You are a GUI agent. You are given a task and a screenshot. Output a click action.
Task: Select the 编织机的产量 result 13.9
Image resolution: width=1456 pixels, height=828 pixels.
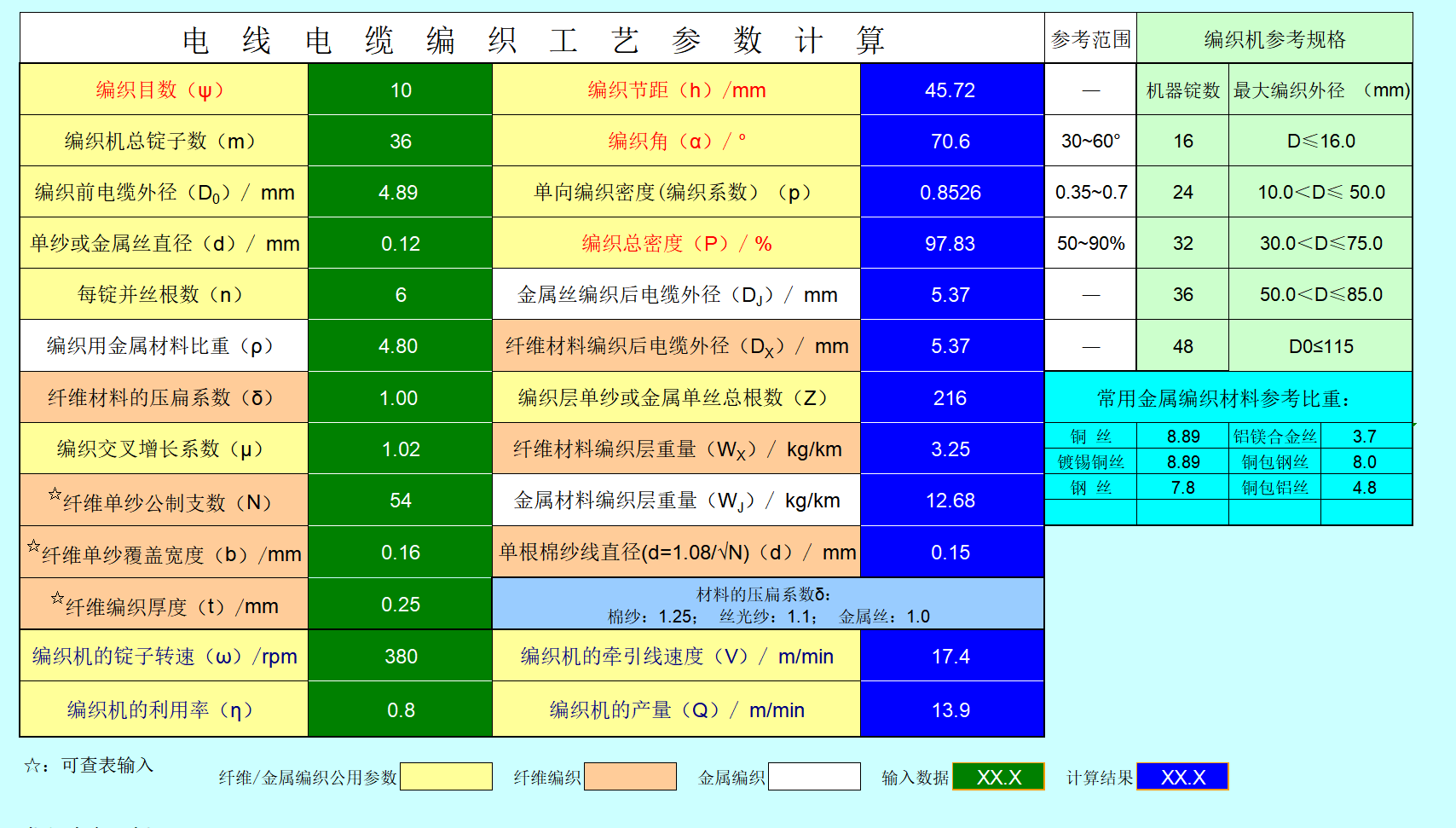click(951, 709)
